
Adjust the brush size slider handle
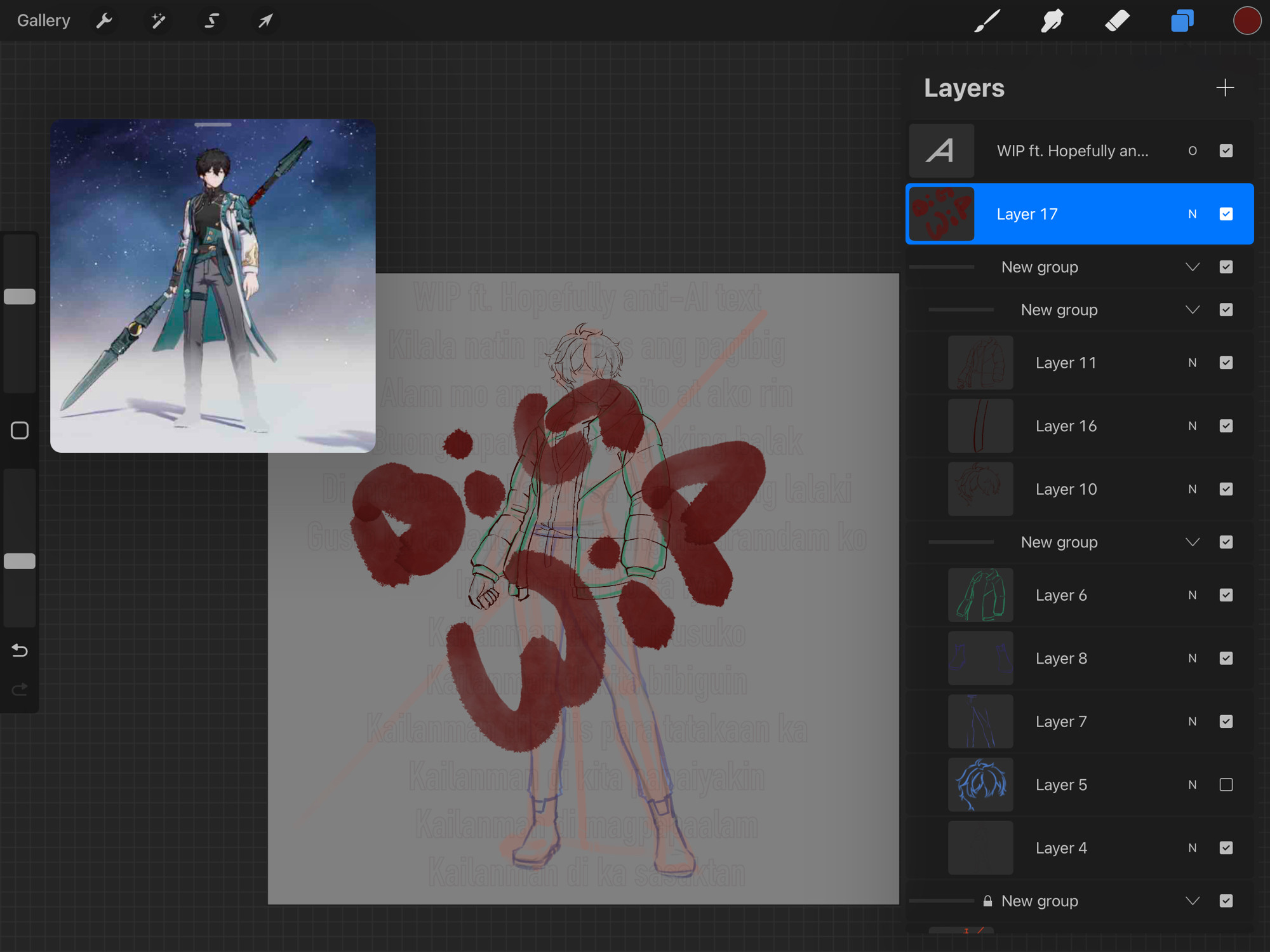[x=20, y=297]
